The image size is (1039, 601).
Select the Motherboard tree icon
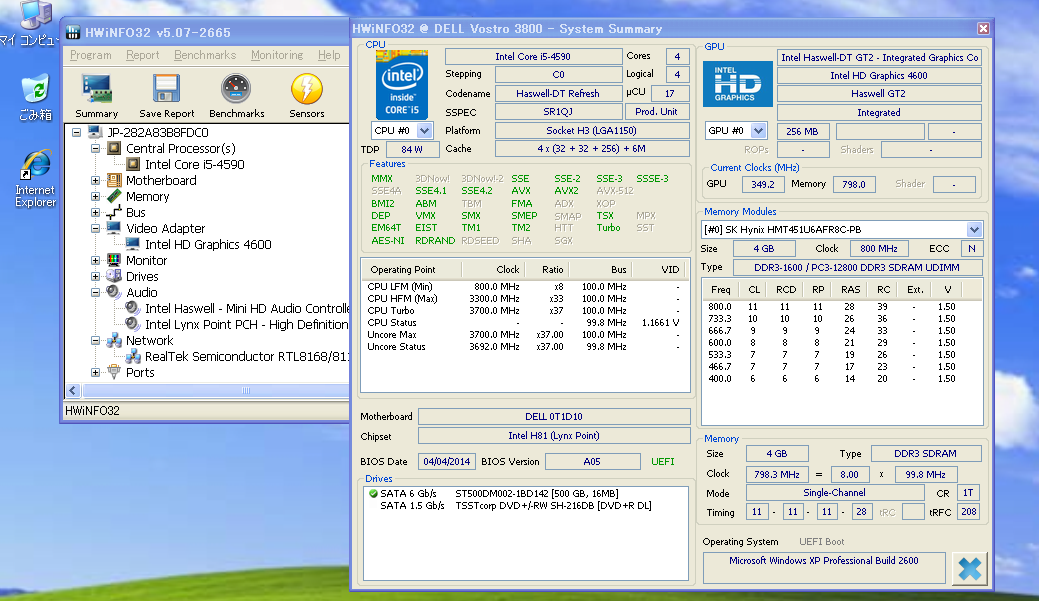[115, 180]
